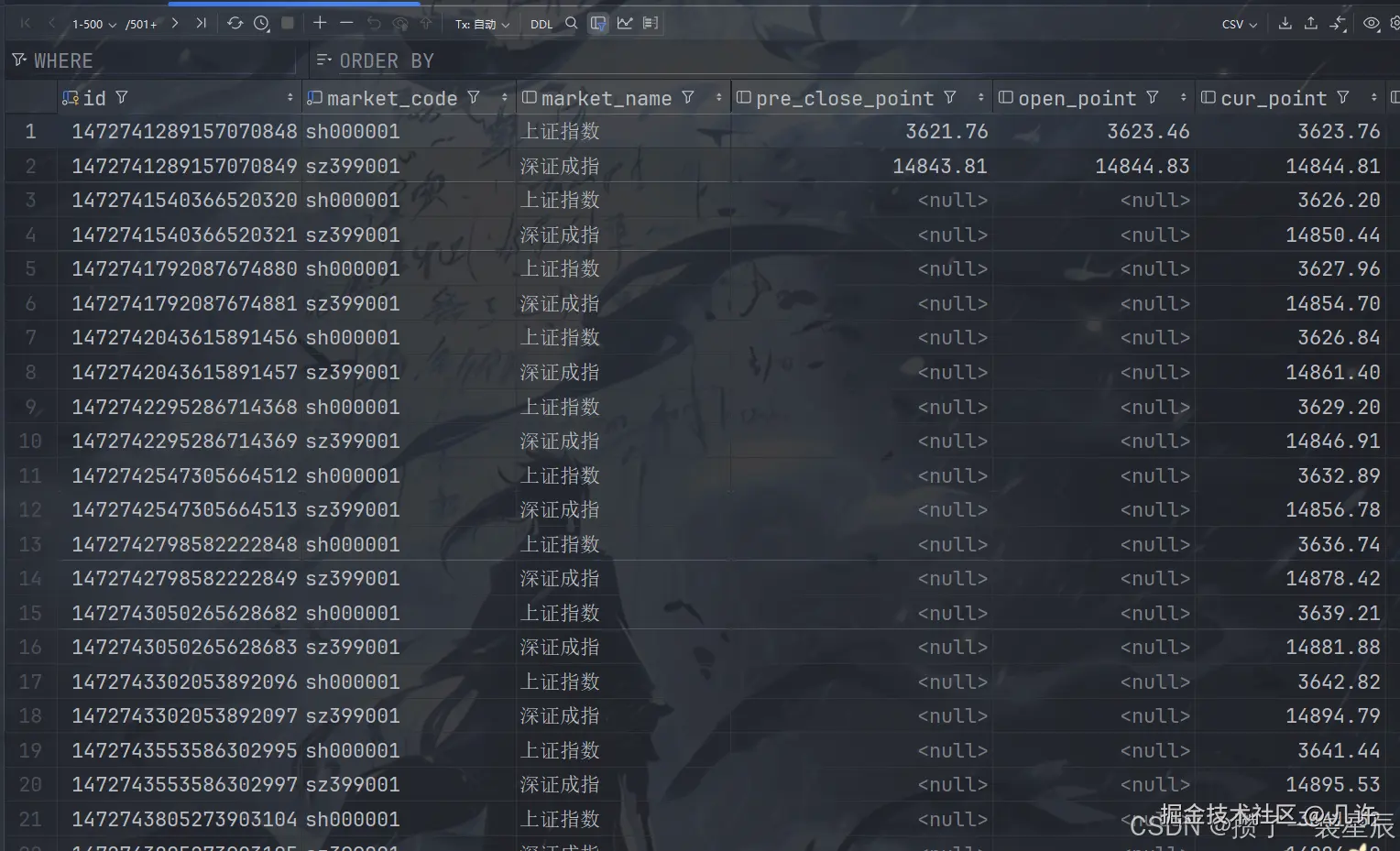
Task: Show the chart view
Action: tap(625, 23)
